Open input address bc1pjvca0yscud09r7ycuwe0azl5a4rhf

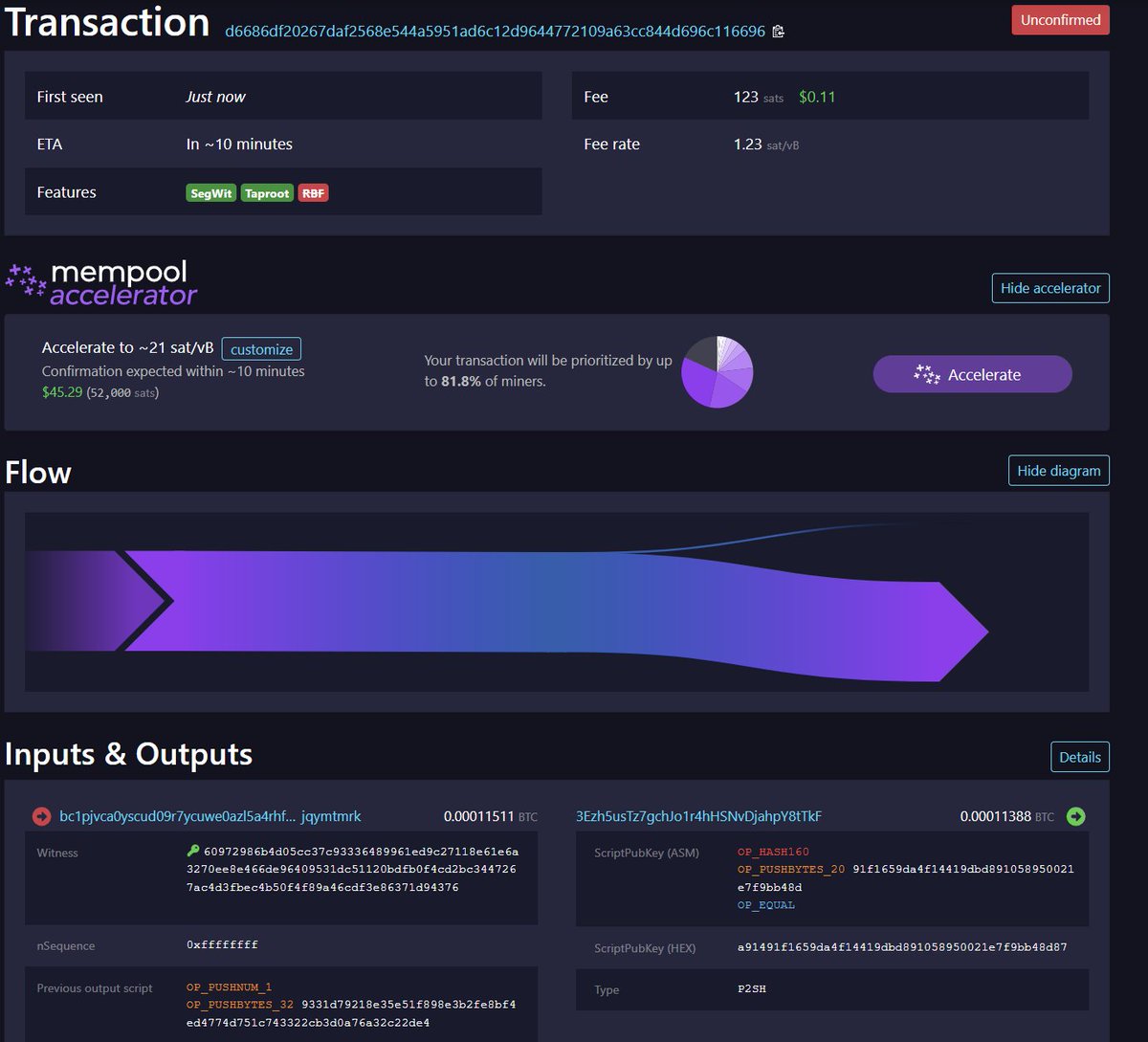click(x=210, y=816)
